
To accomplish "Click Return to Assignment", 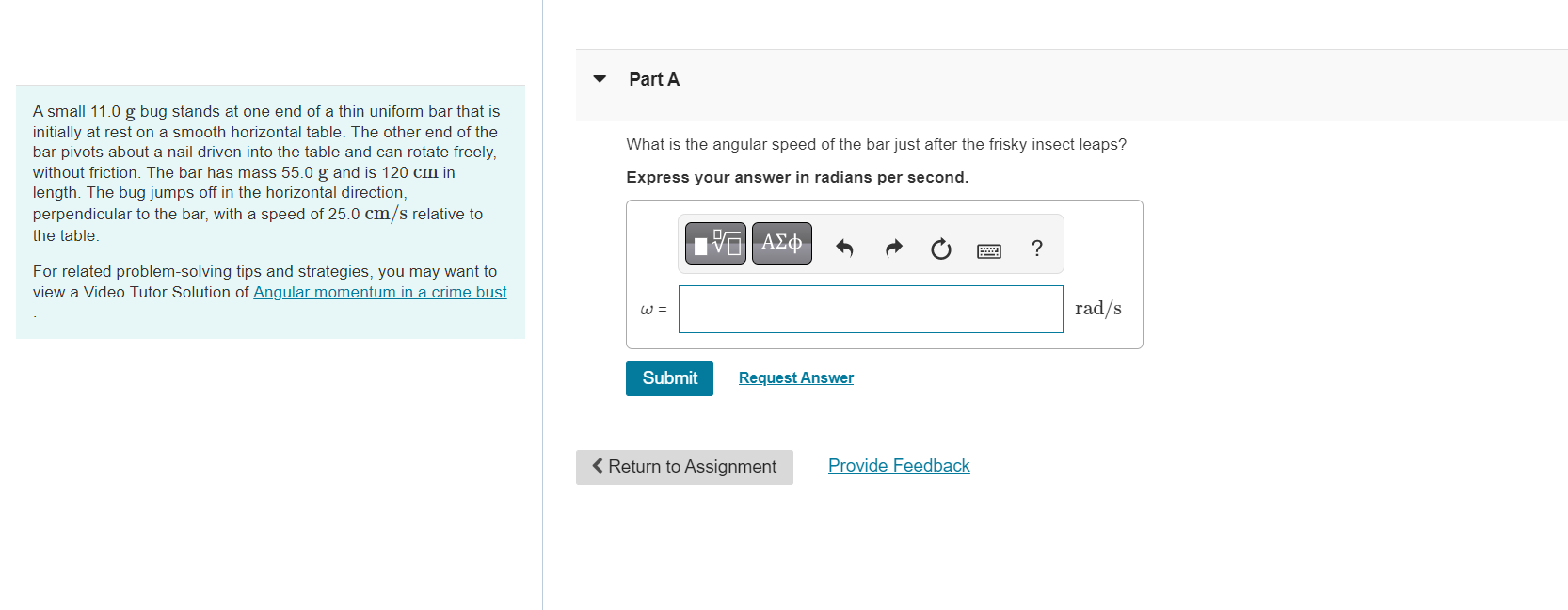I will click(684, 466).
